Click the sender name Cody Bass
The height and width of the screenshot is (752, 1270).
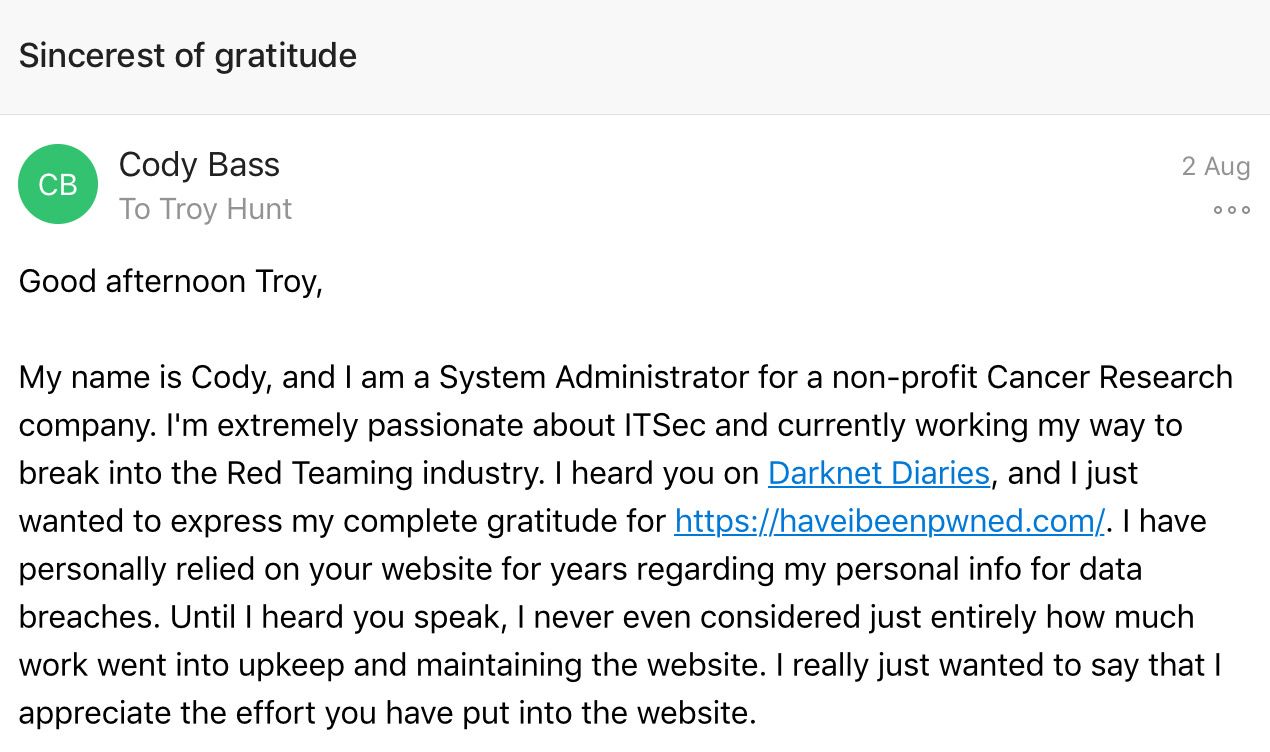(199, 165)
